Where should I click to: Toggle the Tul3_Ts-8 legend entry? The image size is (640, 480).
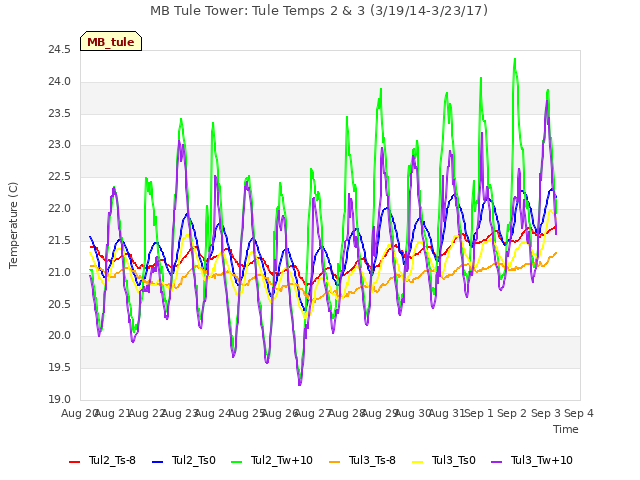tap(362, 460)
